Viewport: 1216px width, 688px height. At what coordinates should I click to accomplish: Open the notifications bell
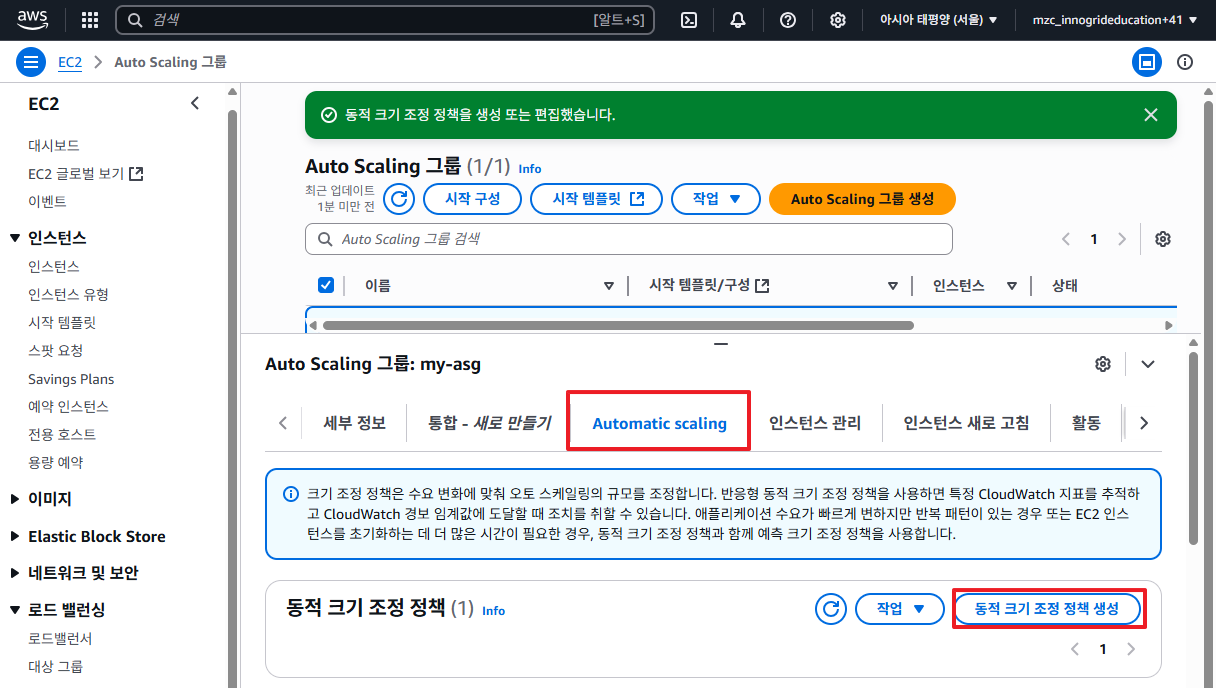738,20
